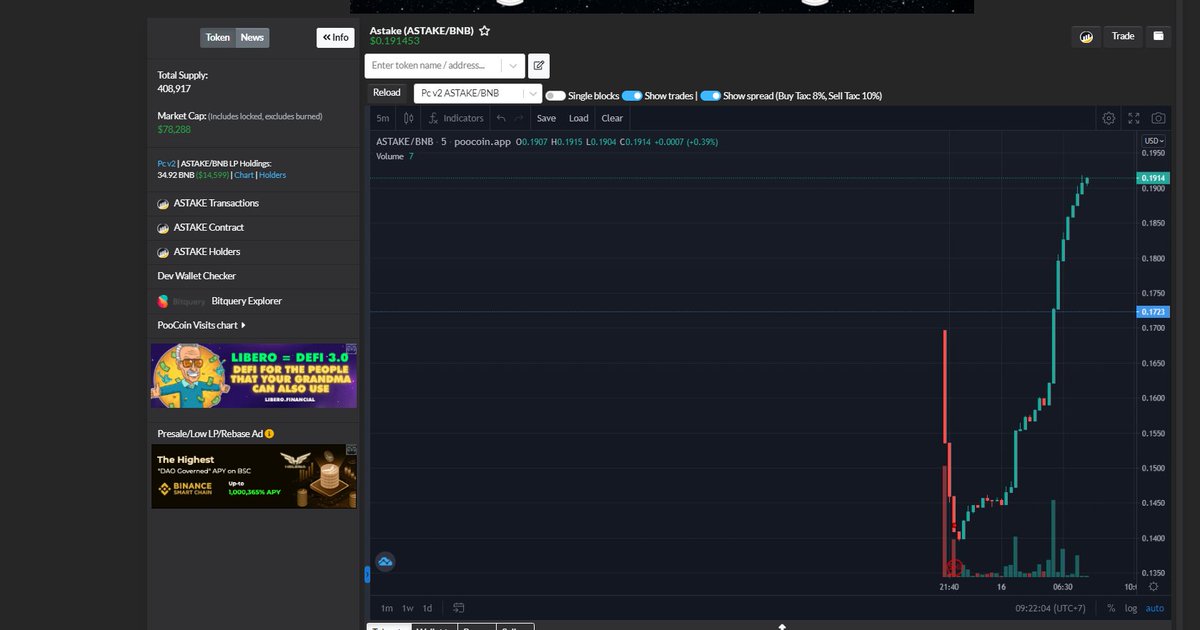Expand the chart's left side drawer handle

click(x=367, y=574)
